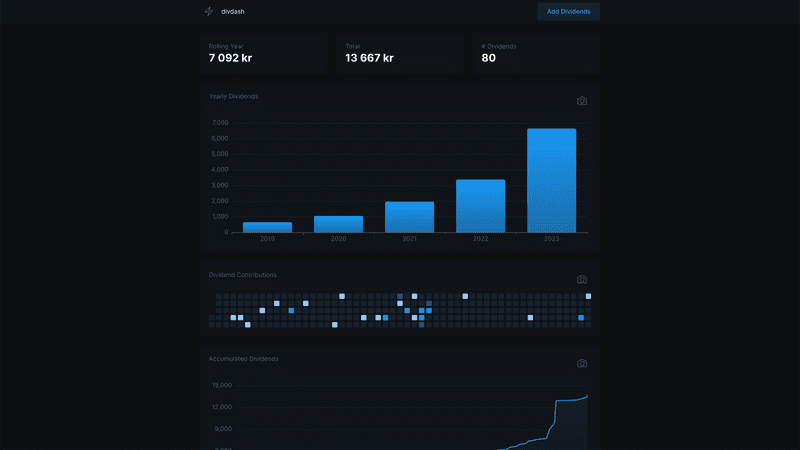This screenshot has height=450, width=800.
Task: Click the 2021 bar in Yearly Dividends
Action: [x=409, y=217]
